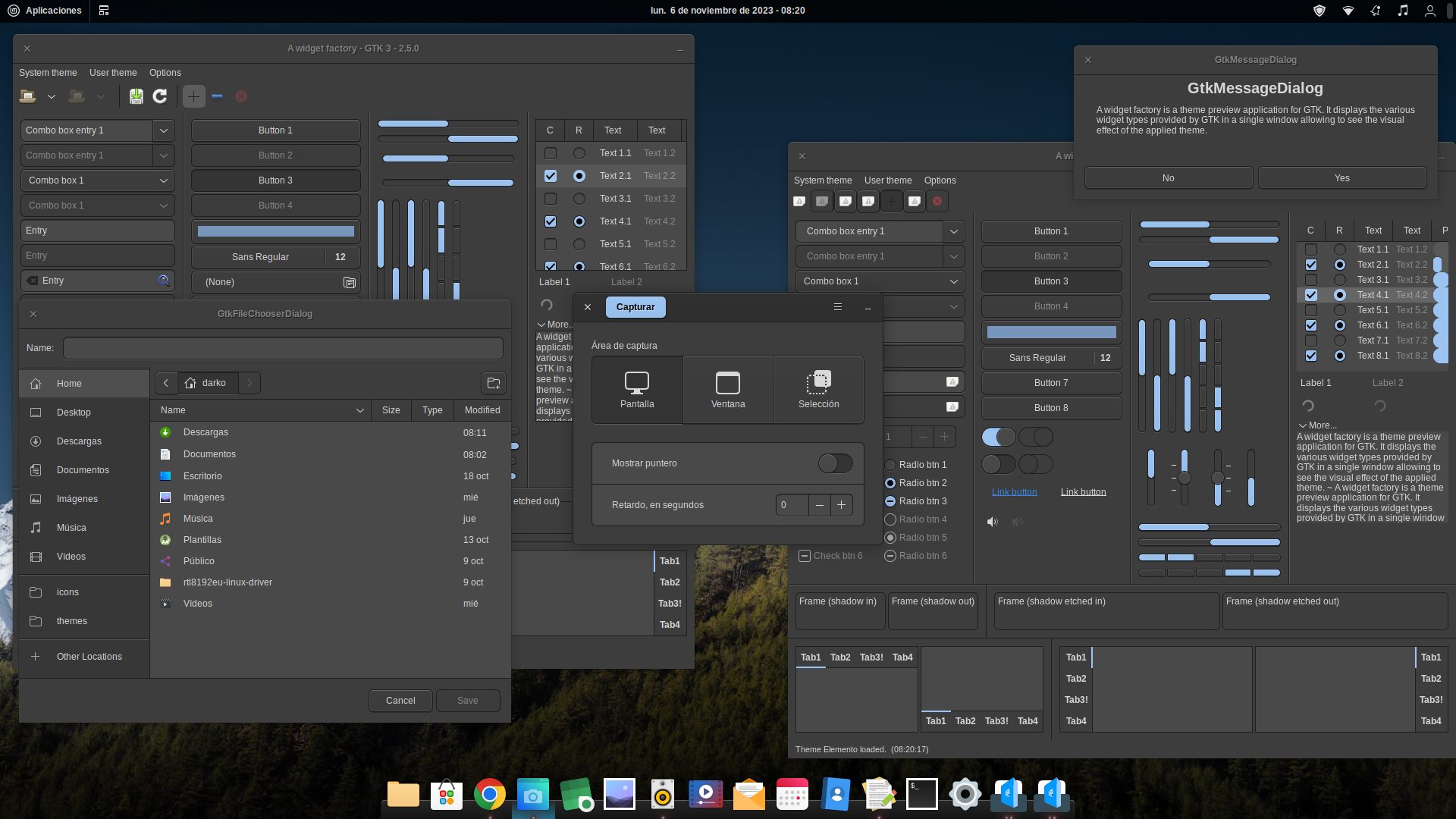Open the blue color button in left window
Viewport: 1456px width, 819px height.
coord(276,231)
